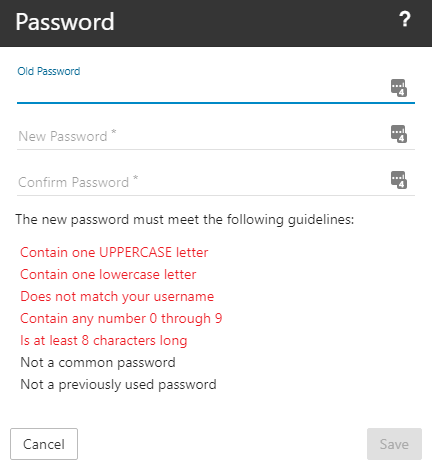The height and width of the screenshot is (473, 432).
Task: Select the 'Contain one lowercase letter' rule
Action: tap(108, 274)
